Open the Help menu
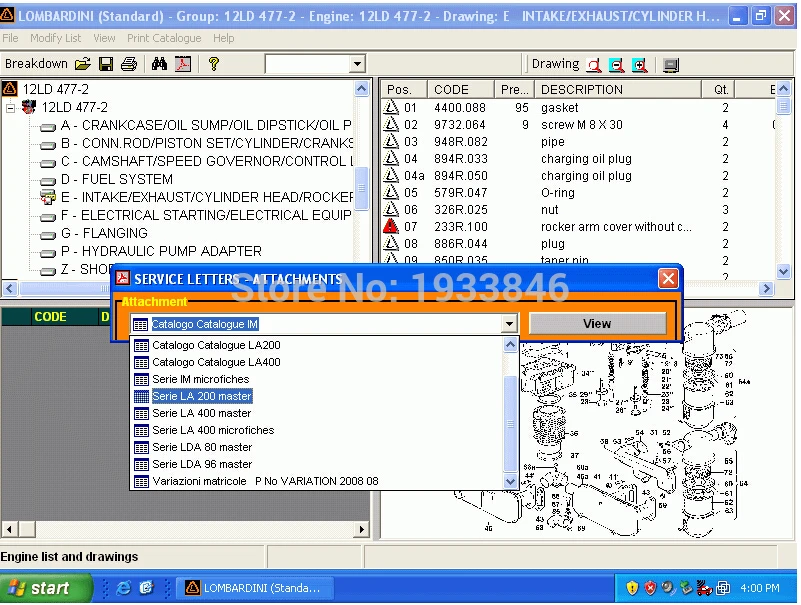 click(224, 38)
